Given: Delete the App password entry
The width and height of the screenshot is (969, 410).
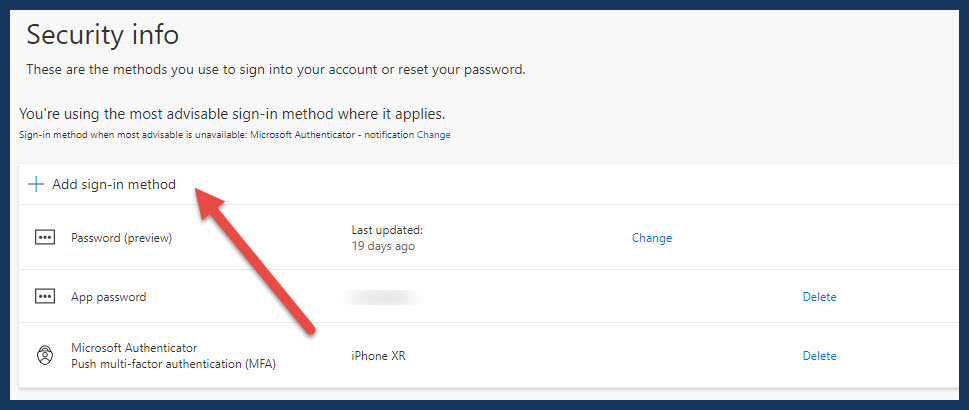Looking at the screenshot, I should point(819,297).
